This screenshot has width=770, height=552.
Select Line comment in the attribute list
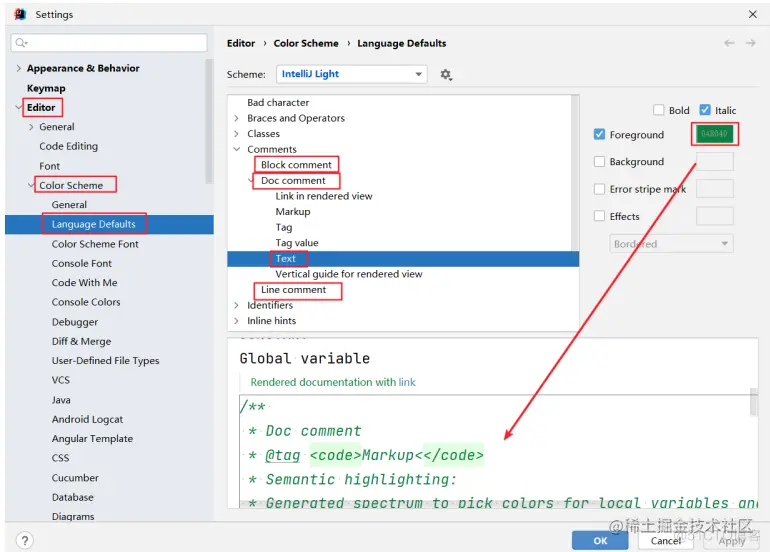[x=293, y=290]
